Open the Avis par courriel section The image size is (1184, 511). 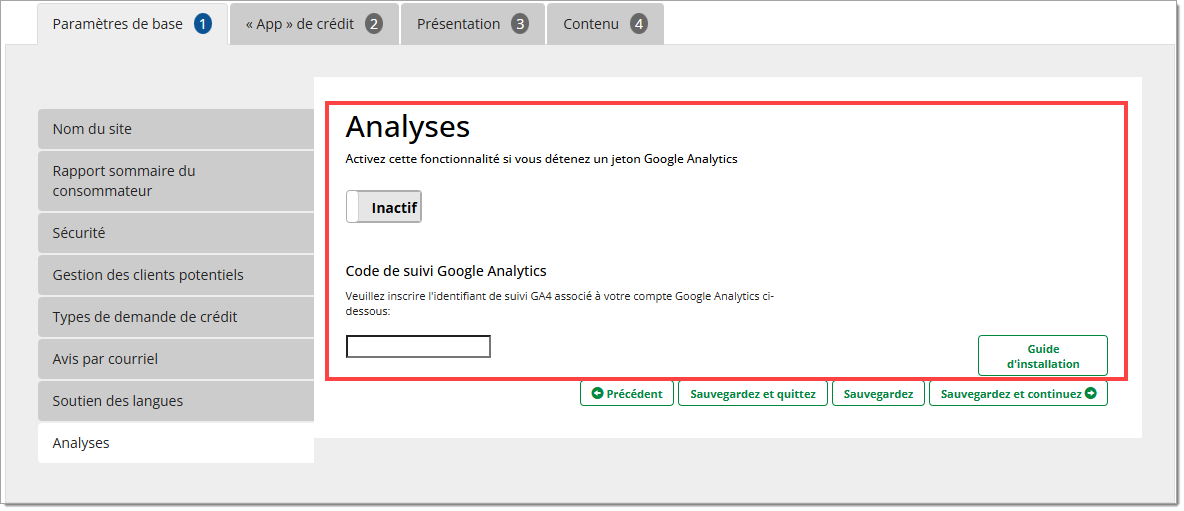176,359
